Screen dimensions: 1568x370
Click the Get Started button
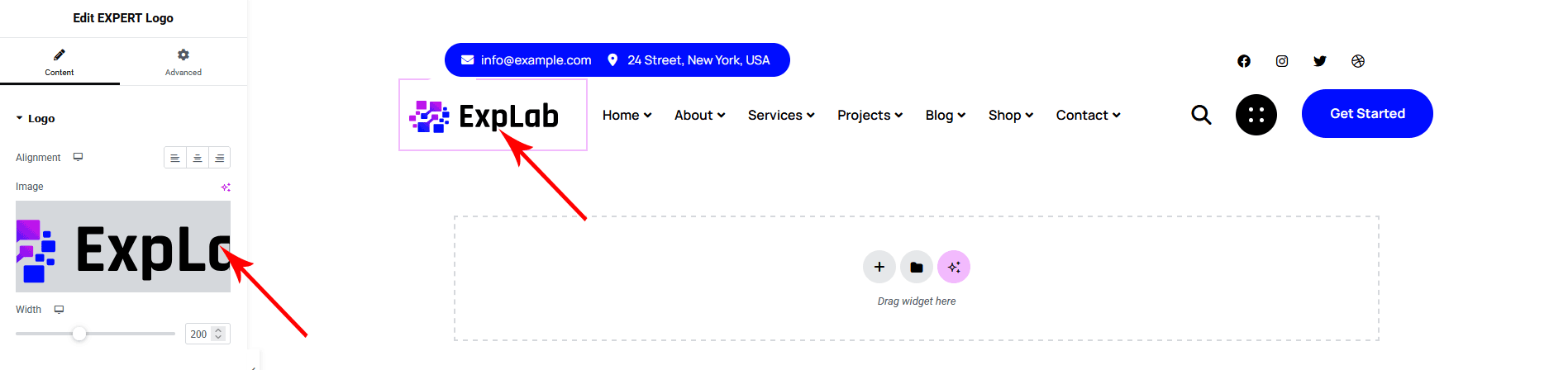click(1366, 114)
